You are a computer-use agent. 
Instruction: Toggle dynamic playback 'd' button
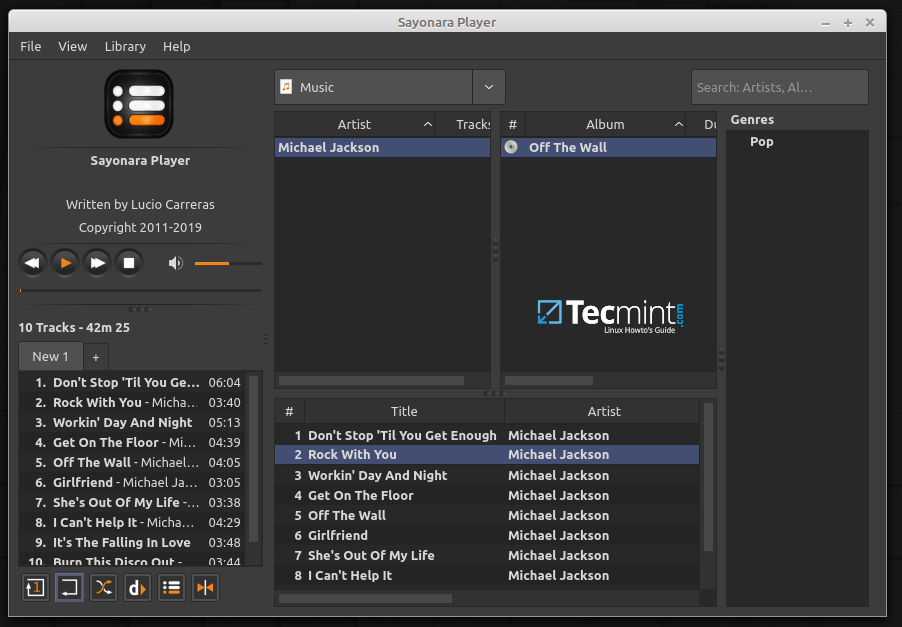pyautogui.click(x=137, y=587)
